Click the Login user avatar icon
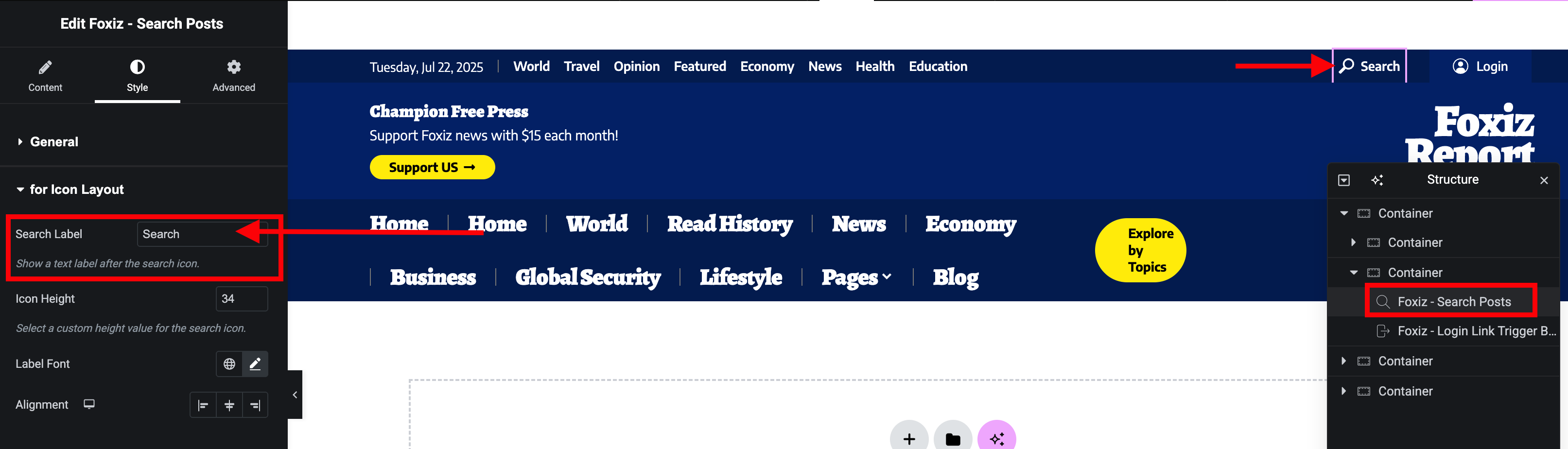 pos(1460,66)
